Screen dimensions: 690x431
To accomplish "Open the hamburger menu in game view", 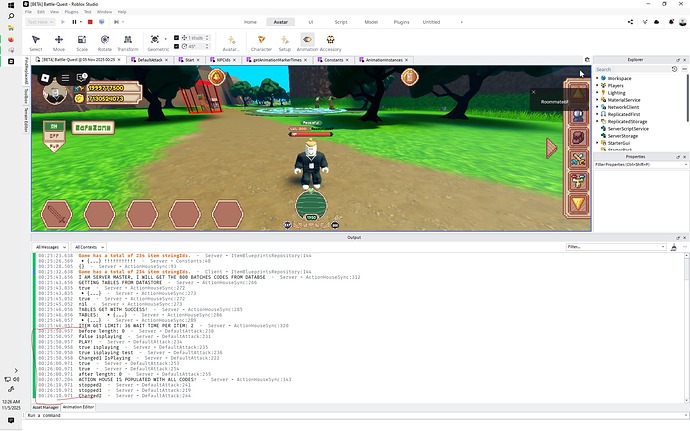I will [65, 78].
